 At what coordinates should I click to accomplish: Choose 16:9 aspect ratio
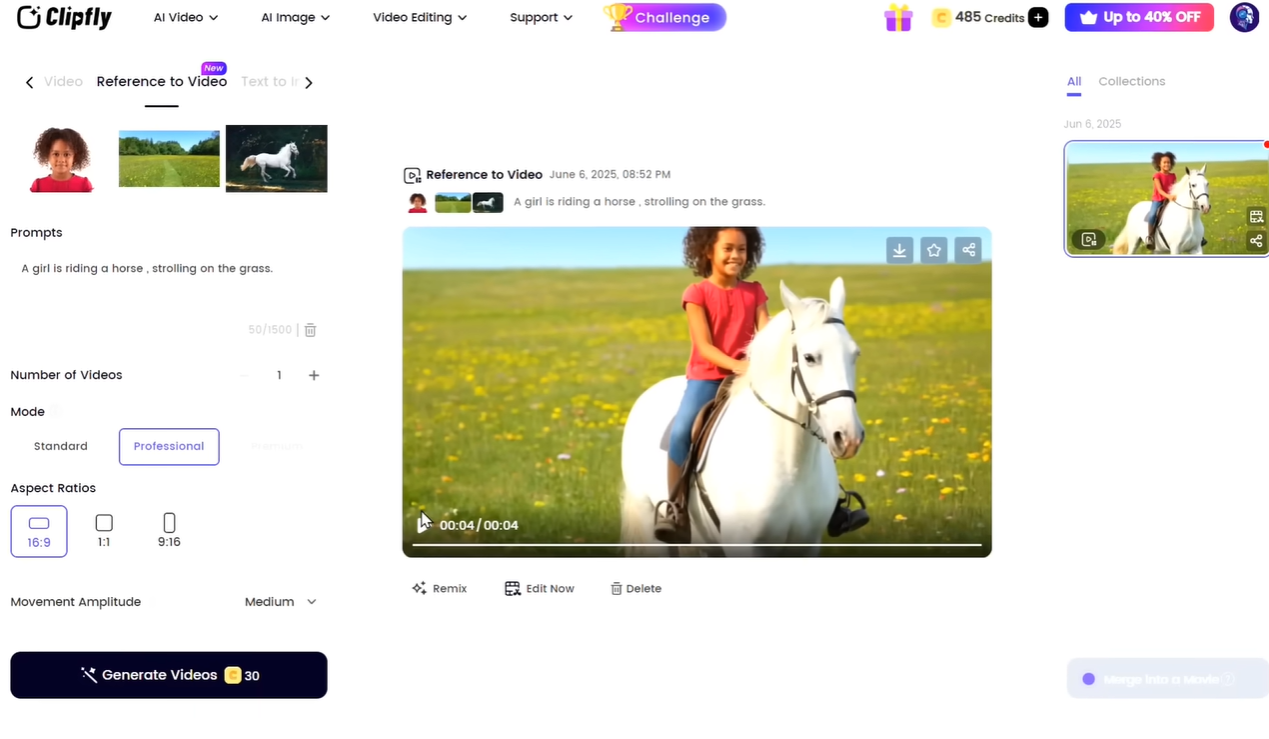tap(39, 531)
